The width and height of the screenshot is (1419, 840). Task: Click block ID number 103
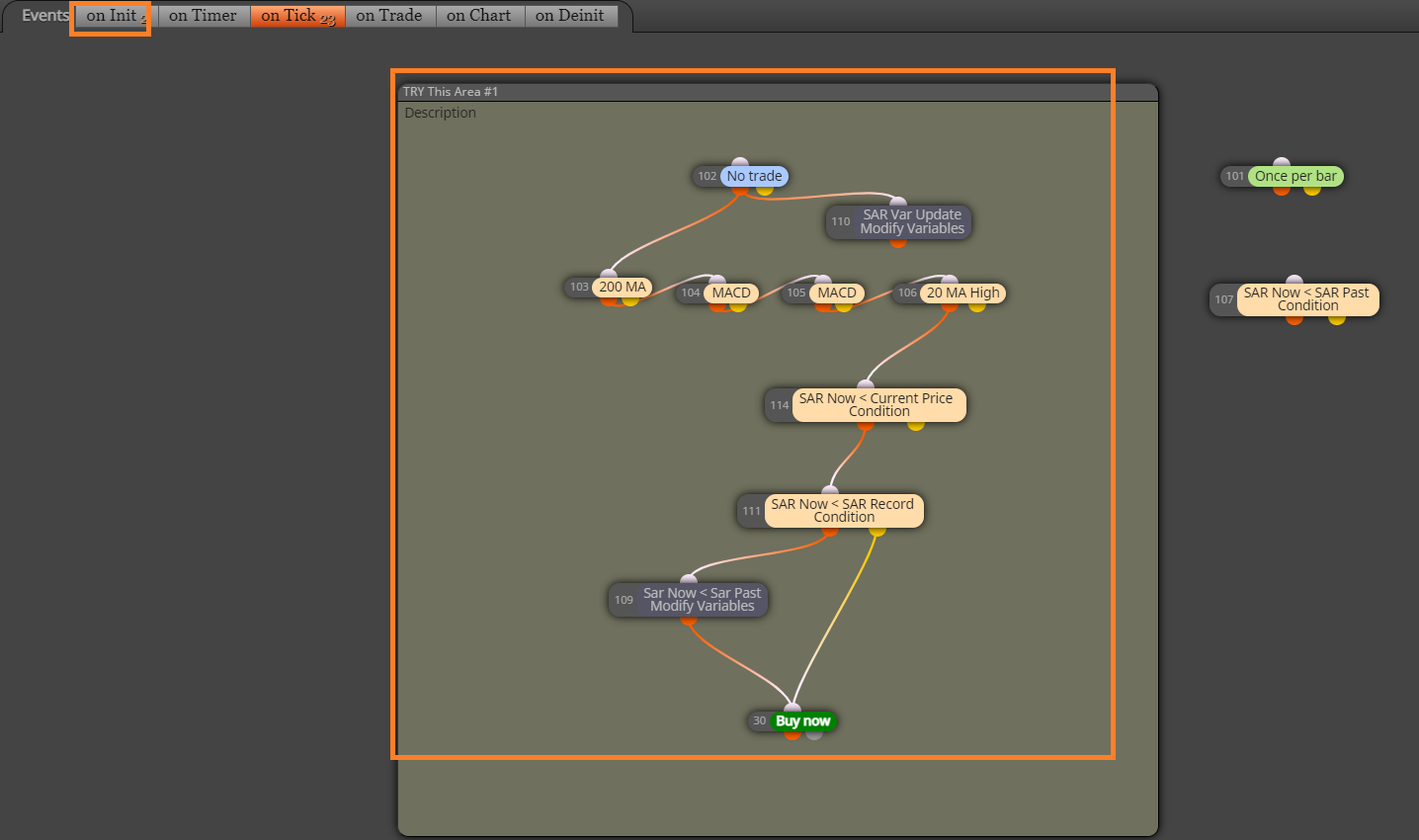pyautogui.click(x=579, y=287)
